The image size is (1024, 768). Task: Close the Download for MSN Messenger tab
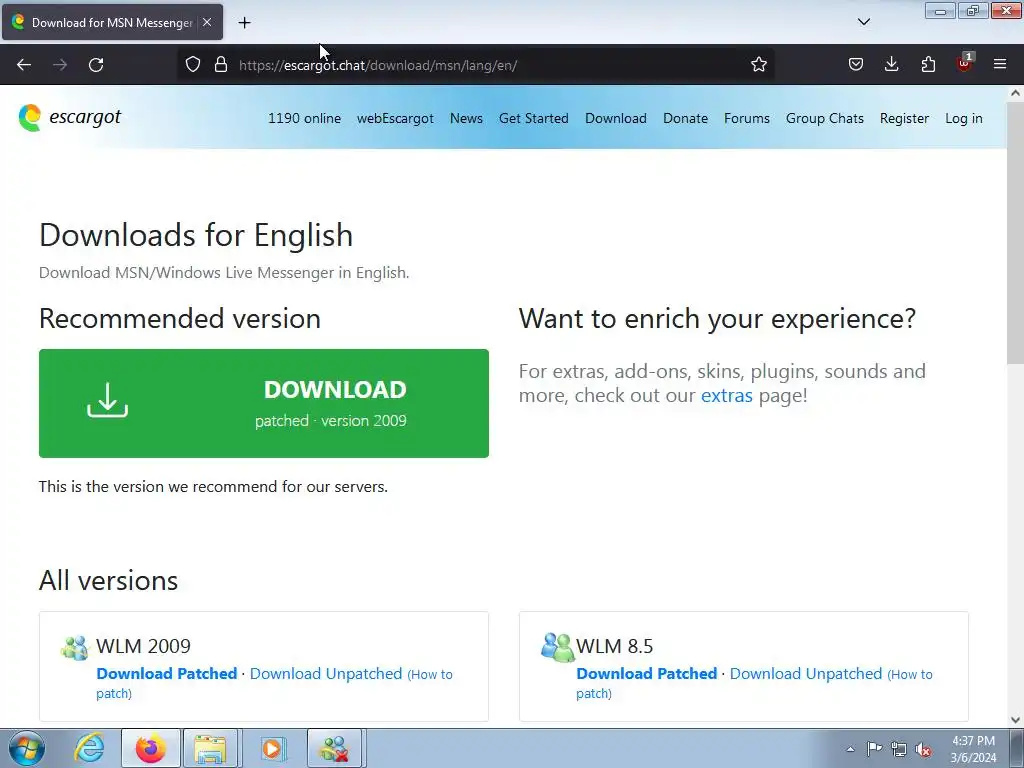point(207,22)
